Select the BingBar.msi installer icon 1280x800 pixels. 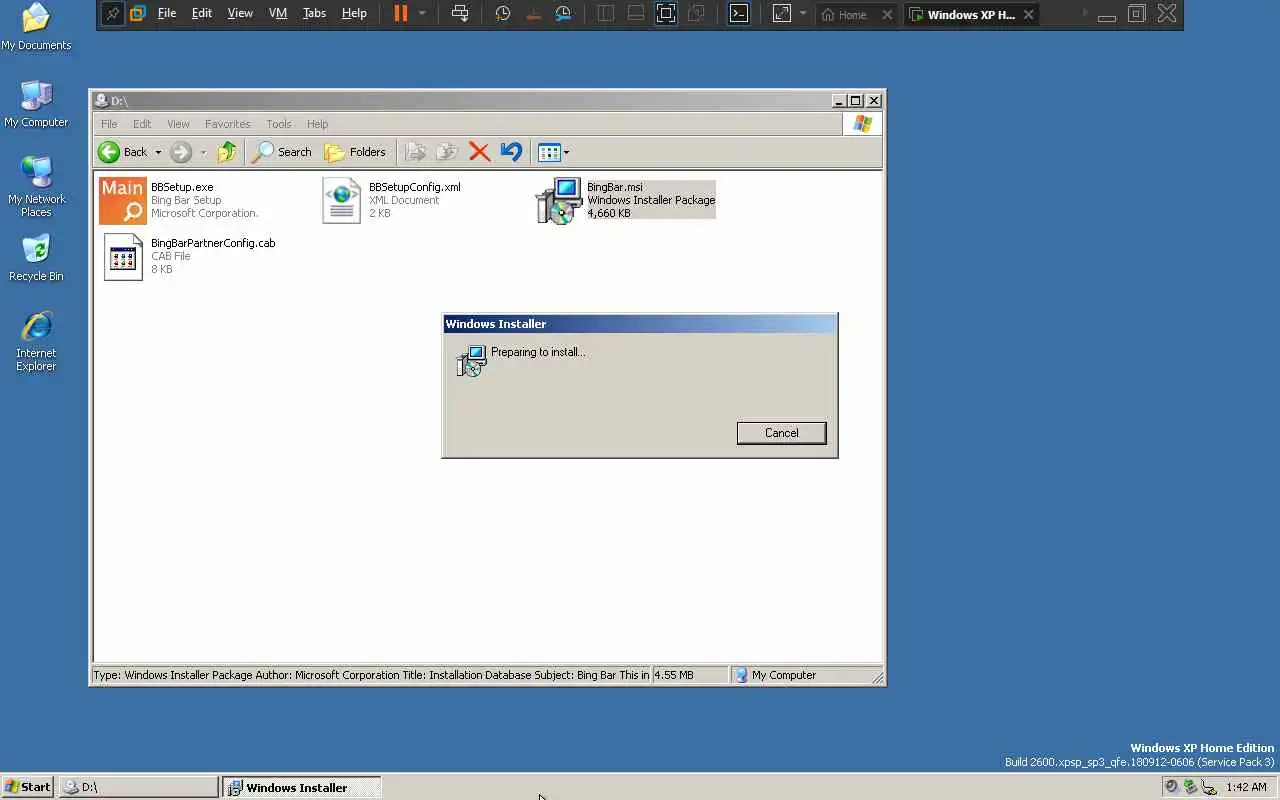[558, 201]
